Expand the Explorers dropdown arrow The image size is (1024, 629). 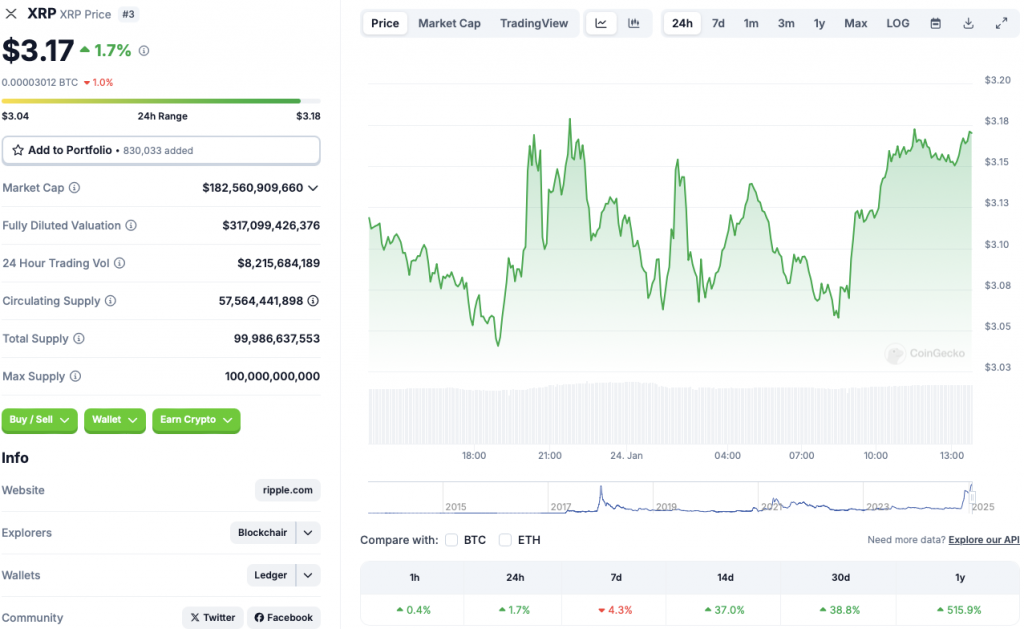[x=308, y=532]
